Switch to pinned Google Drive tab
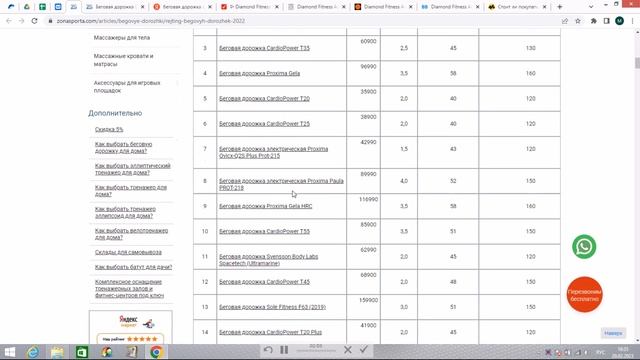The width and height of the screenshot is (640, 360). tap(27, 7)
